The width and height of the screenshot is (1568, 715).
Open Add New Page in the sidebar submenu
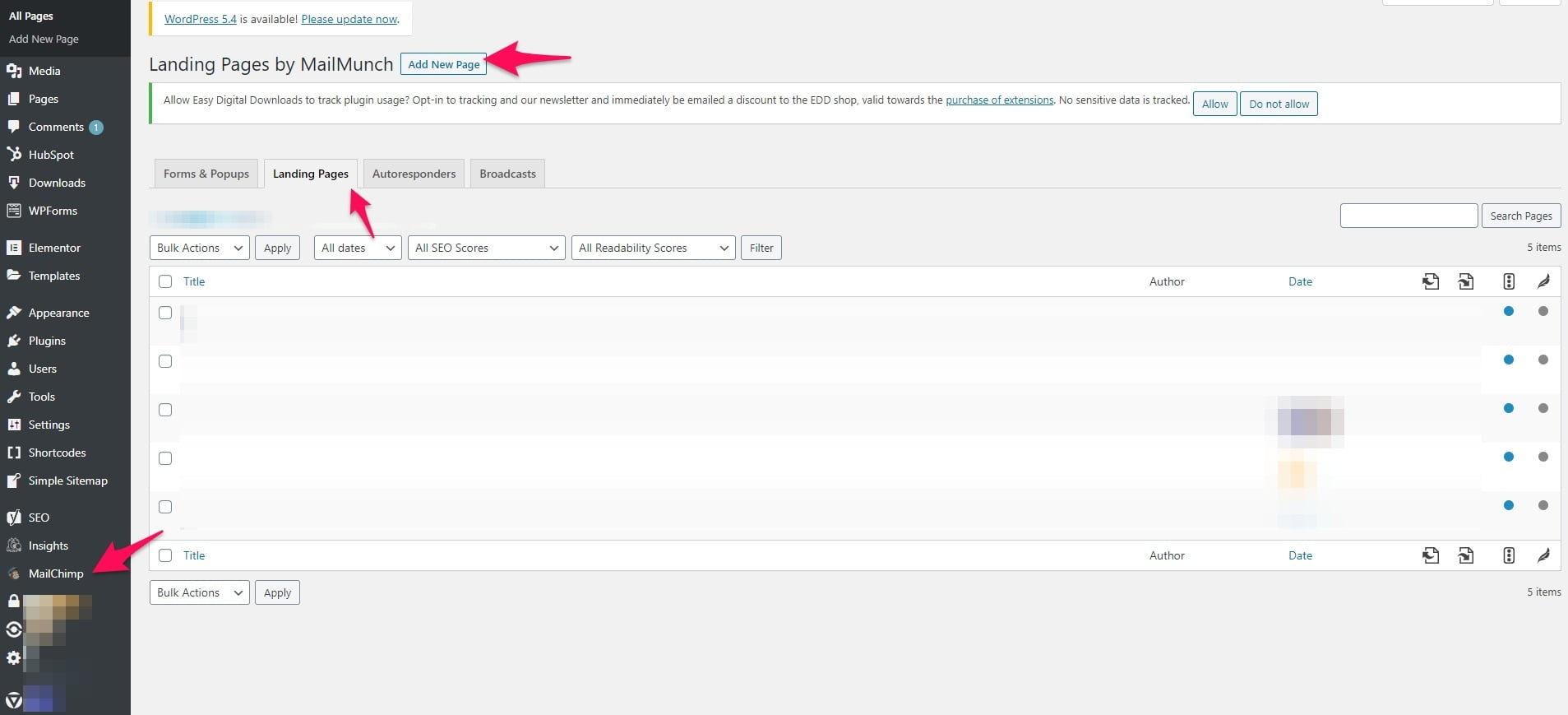(x=44, y=39)
